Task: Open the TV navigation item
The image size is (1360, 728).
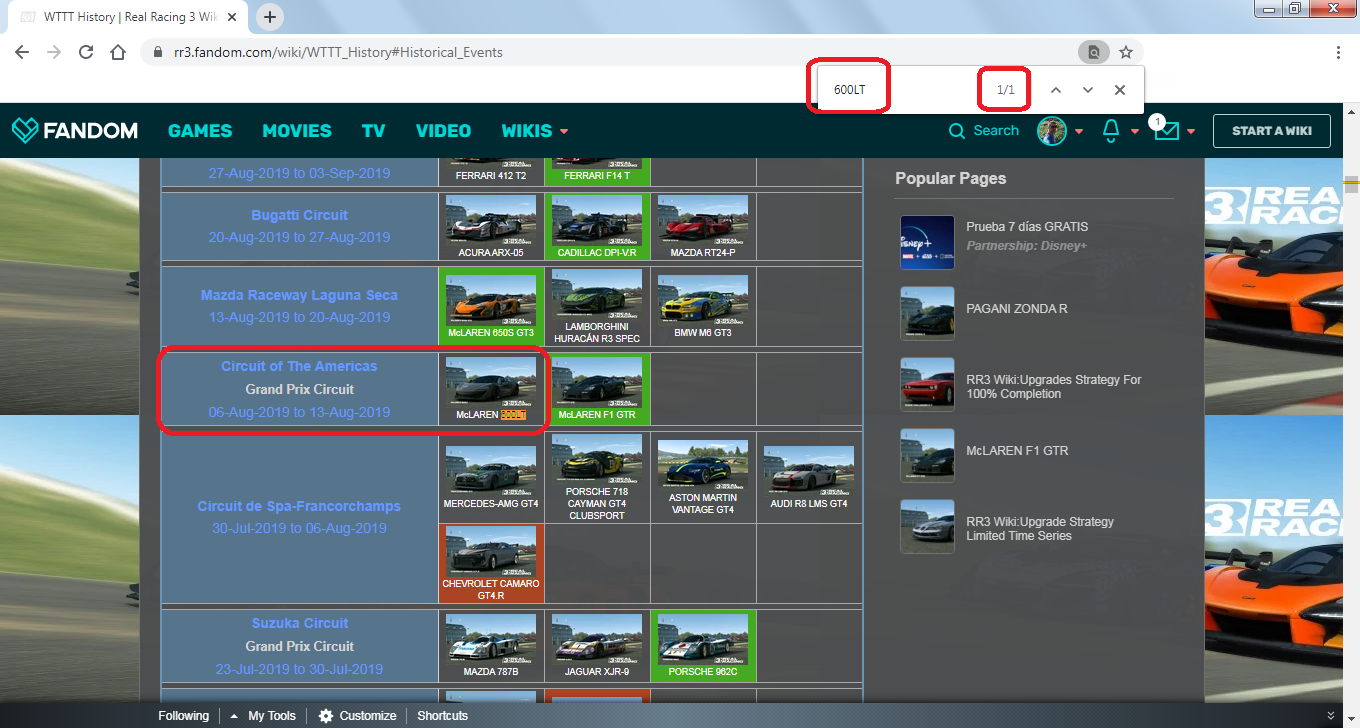Action: (x=374, y=131)
